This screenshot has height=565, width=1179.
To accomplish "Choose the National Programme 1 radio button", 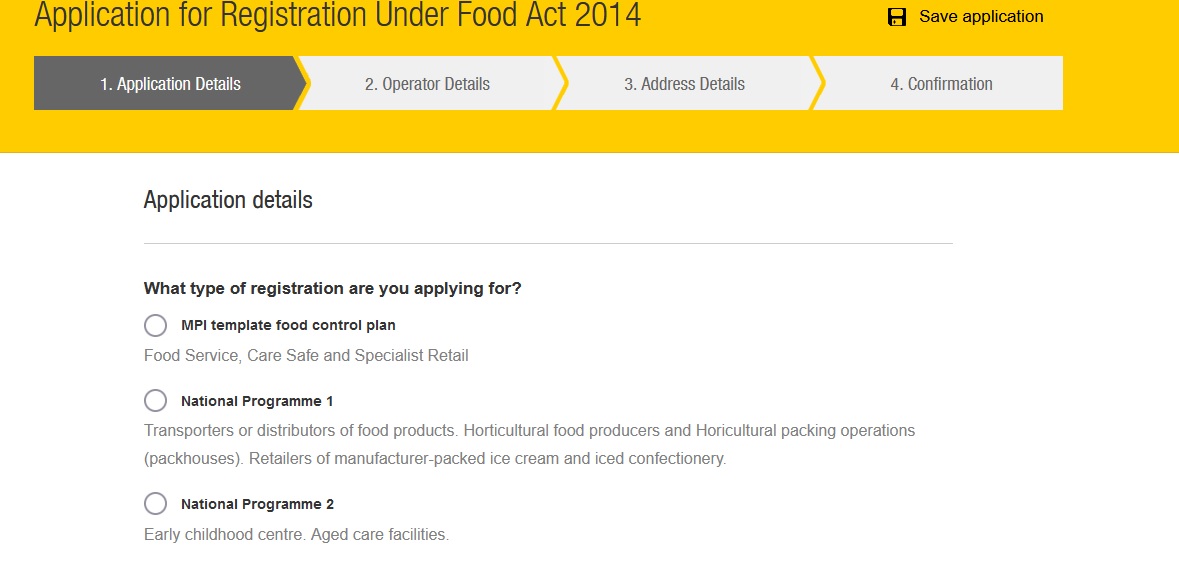I will 155,401.
